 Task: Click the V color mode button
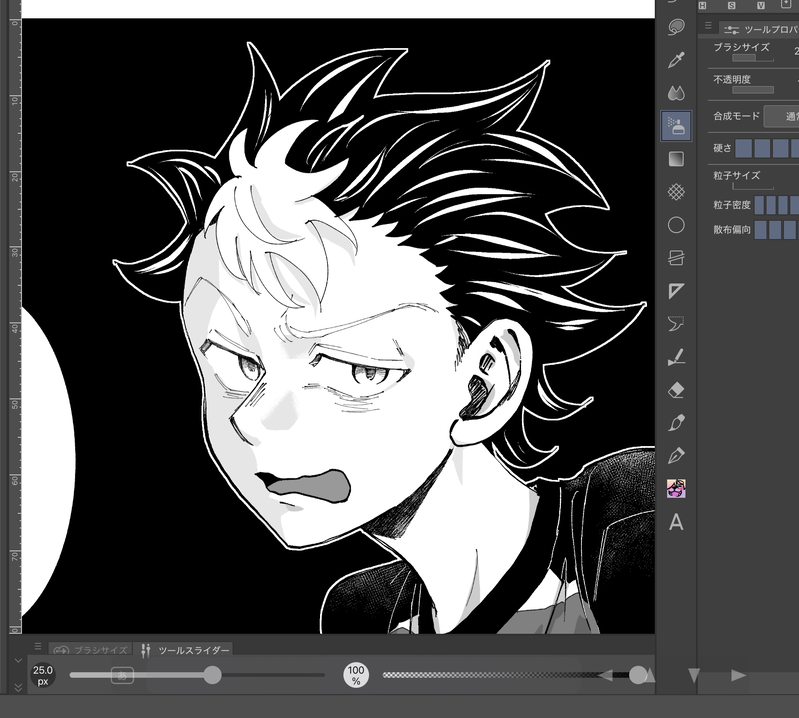tap(761, 5)
